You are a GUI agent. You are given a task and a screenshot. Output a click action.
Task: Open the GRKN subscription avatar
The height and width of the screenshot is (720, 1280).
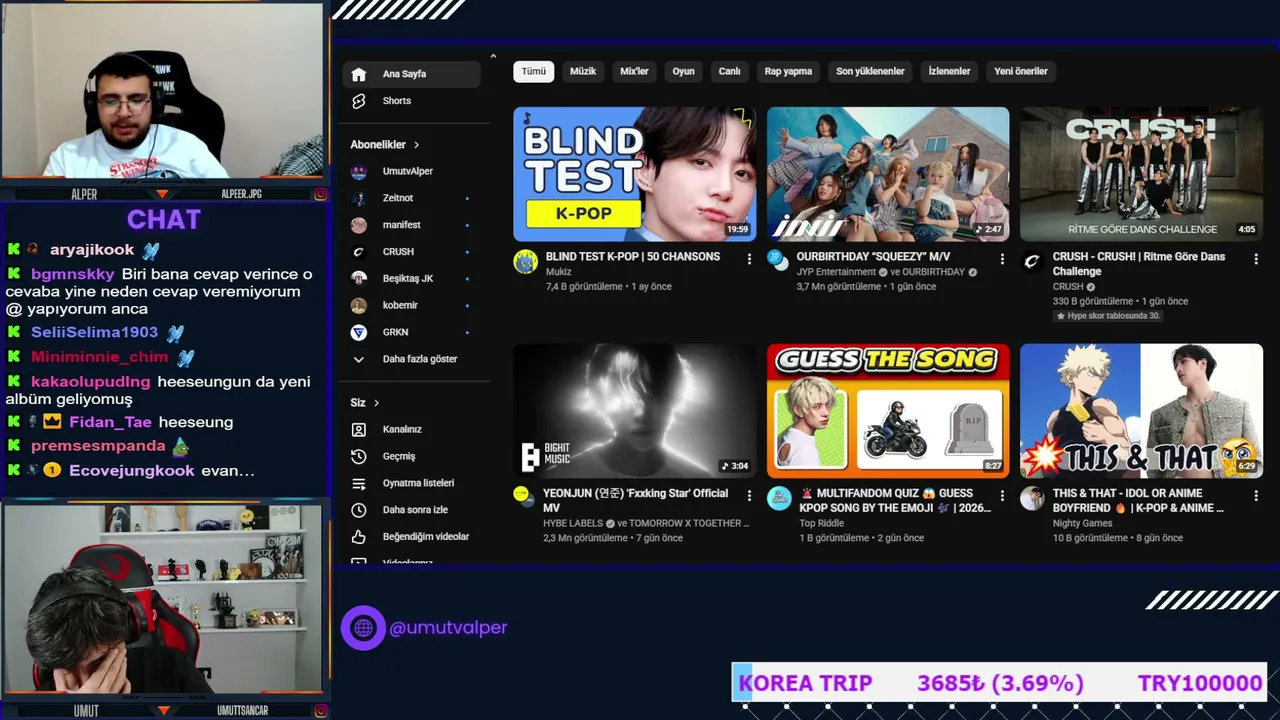click(x=359, y=332)
